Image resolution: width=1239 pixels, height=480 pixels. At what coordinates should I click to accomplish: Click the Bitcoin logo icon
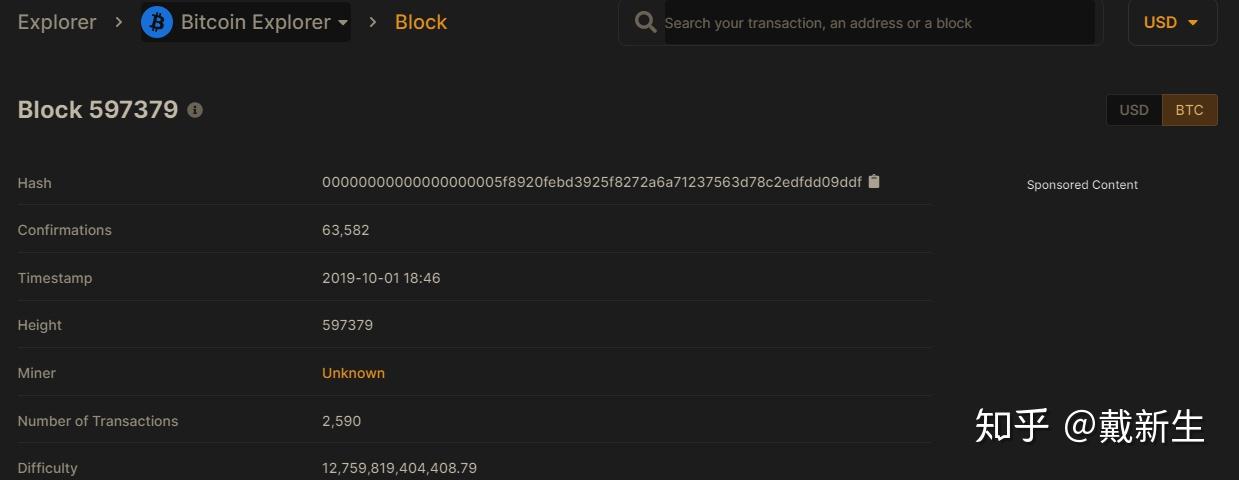pos(157,22)
